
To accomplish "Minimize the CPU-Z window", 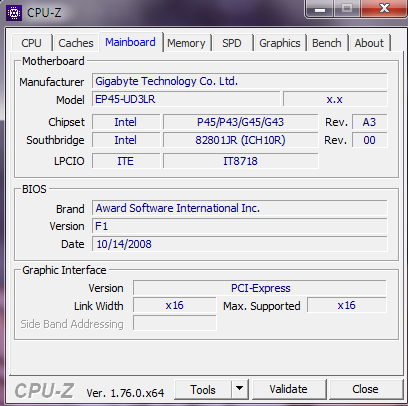I will [320, 9].
